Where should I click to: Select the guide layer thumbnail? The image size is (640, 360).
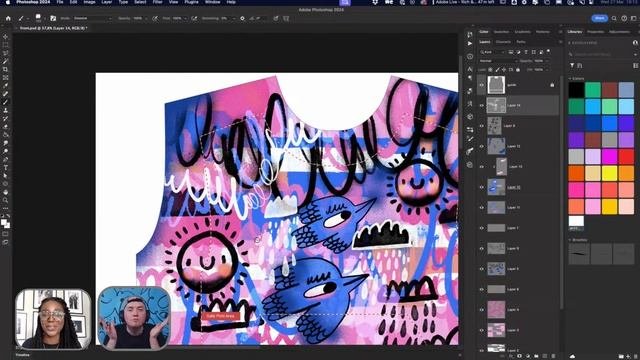[x=496, y=85]
